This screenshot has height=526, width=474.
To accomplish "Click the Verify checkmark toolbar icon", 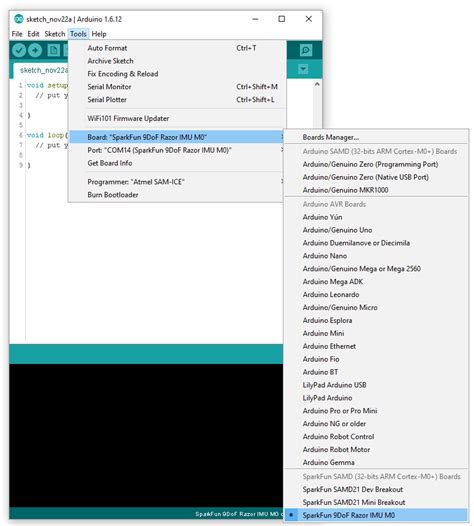I will click(x=19, y=51).
